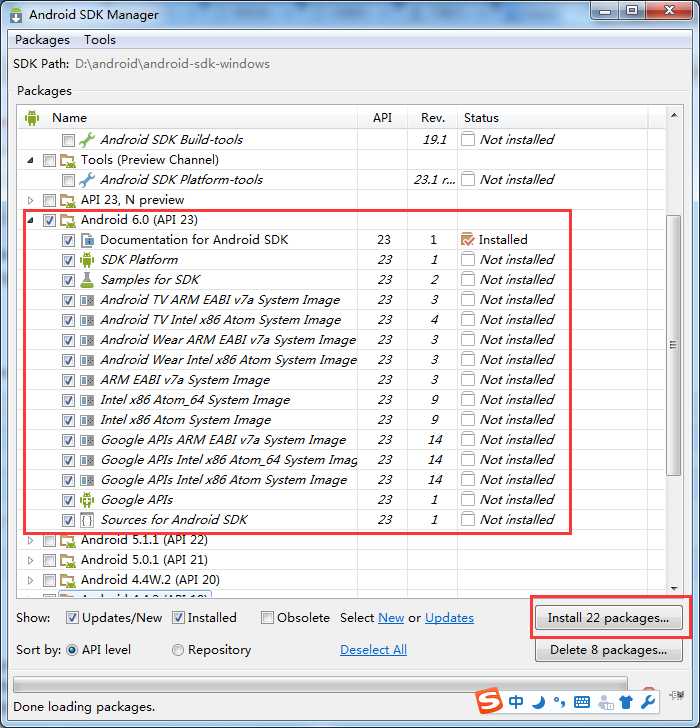The width and height of the screenshot is (700, 728).
Task: Click the Sogou wrench settings icon
Action: point(648,702)
